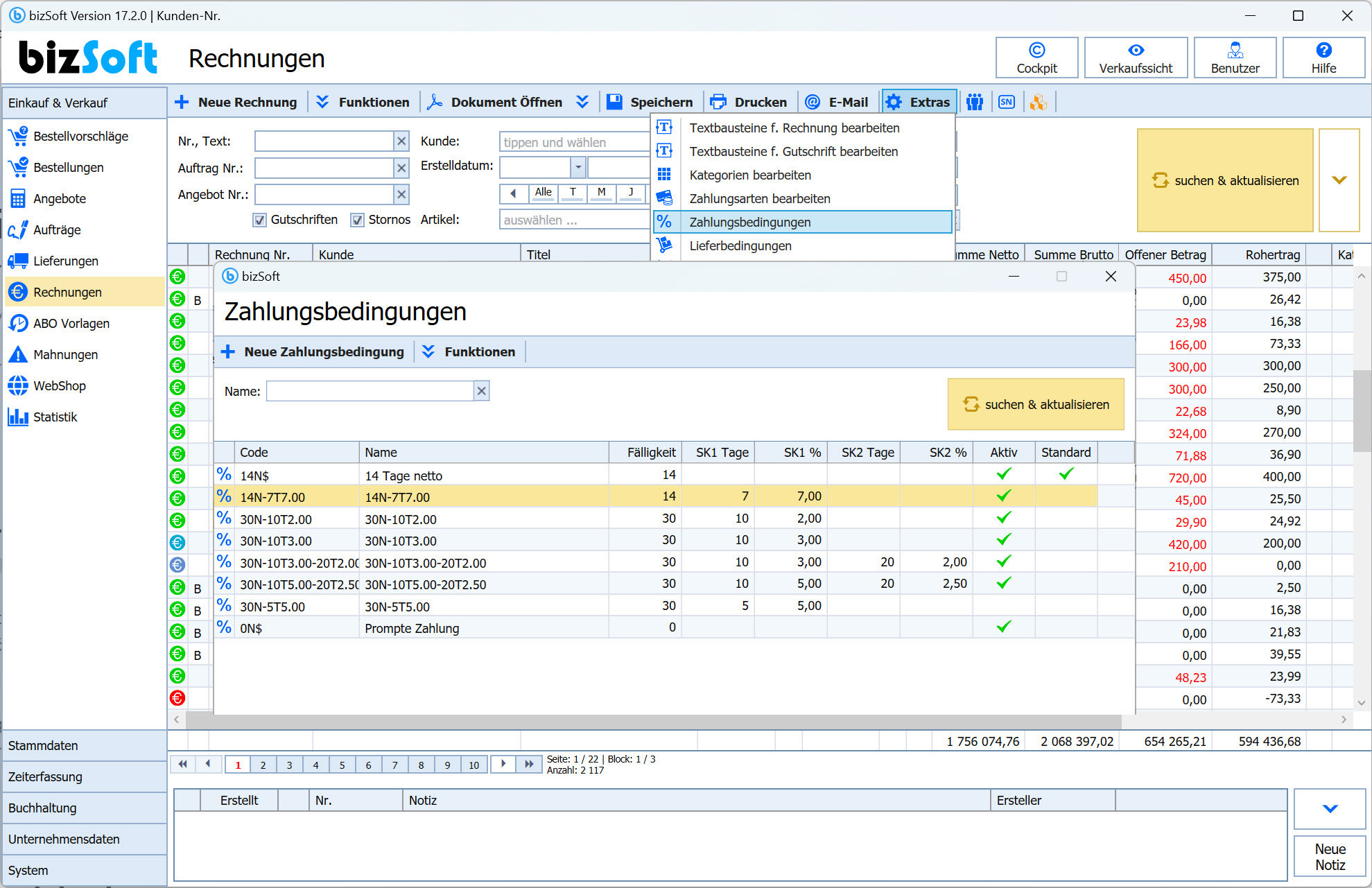Choose Zahlungsbedingungen from Extras menu

pyautogui.click(x=803, y=222)
